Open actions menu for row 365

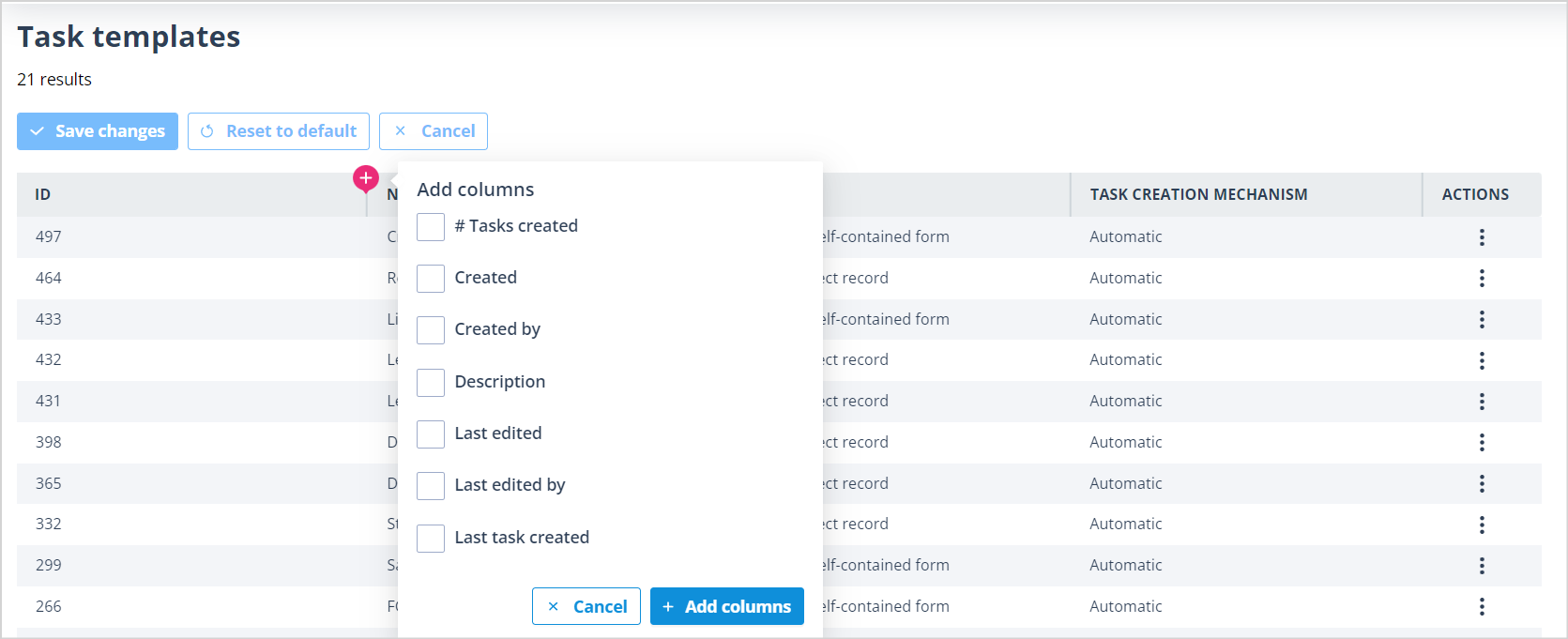(x=1482, y=484)
